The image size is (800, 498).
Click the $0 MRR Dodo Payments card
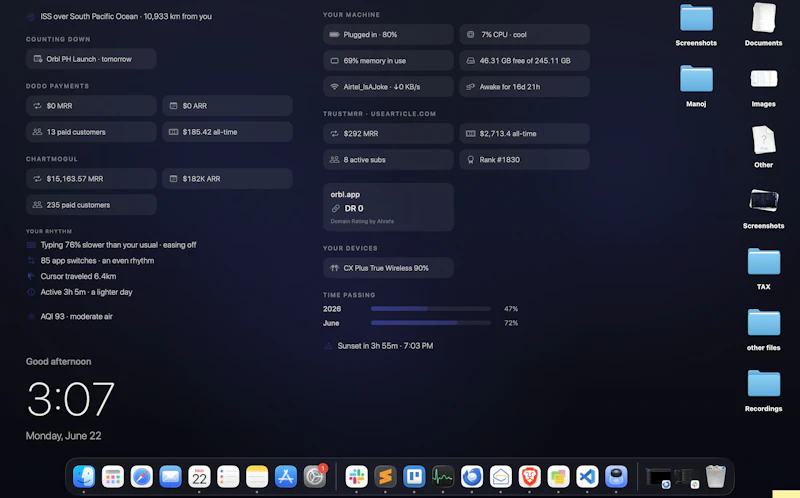[x=91, y=106]
